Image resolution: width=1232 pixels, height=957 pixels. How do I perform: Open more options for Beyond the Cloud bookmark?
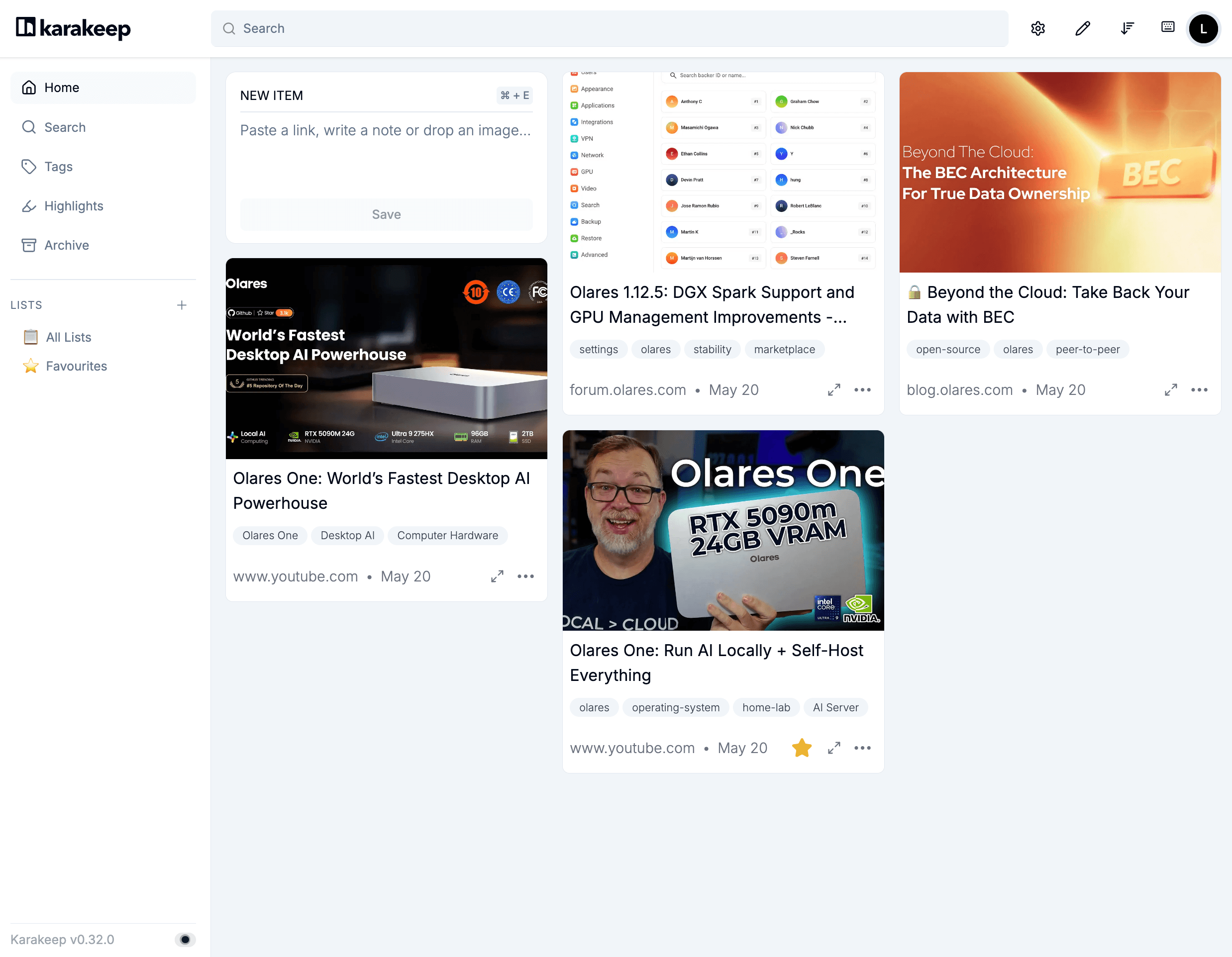click(1199, 389)
